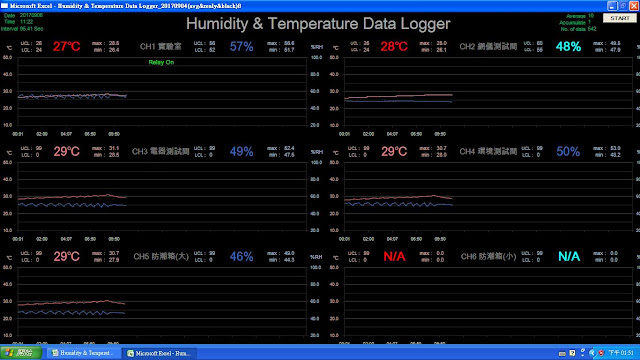This screenshot has width=640, height=360.
Task: Click inside the CH1 trend chart
Action: pos(162,91)
